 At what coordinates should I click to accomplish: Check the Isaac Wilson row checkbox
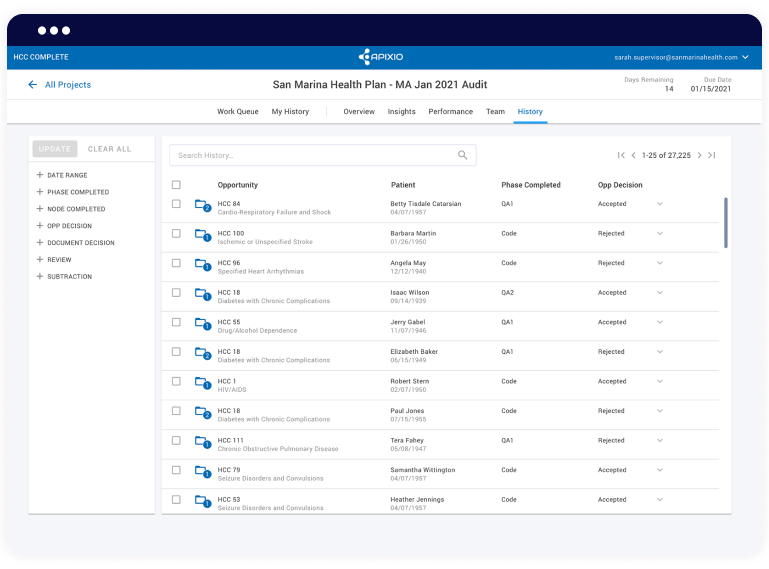[x=176, y=292]
